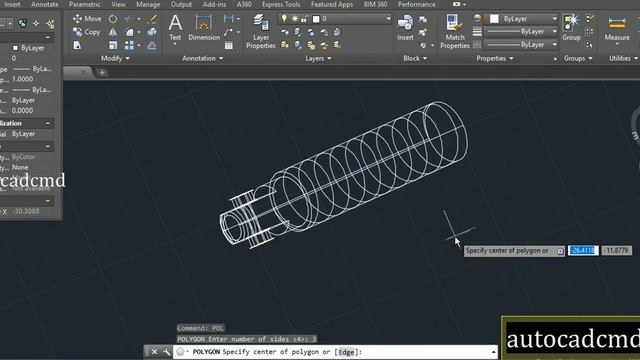Close the command line with X
Viewport: 640px width, 360px height.
[154, 352]
